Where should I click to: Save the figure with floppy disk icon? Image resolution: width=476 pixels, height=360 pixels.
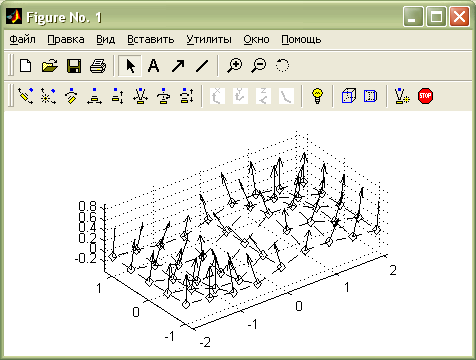point(74,65)
